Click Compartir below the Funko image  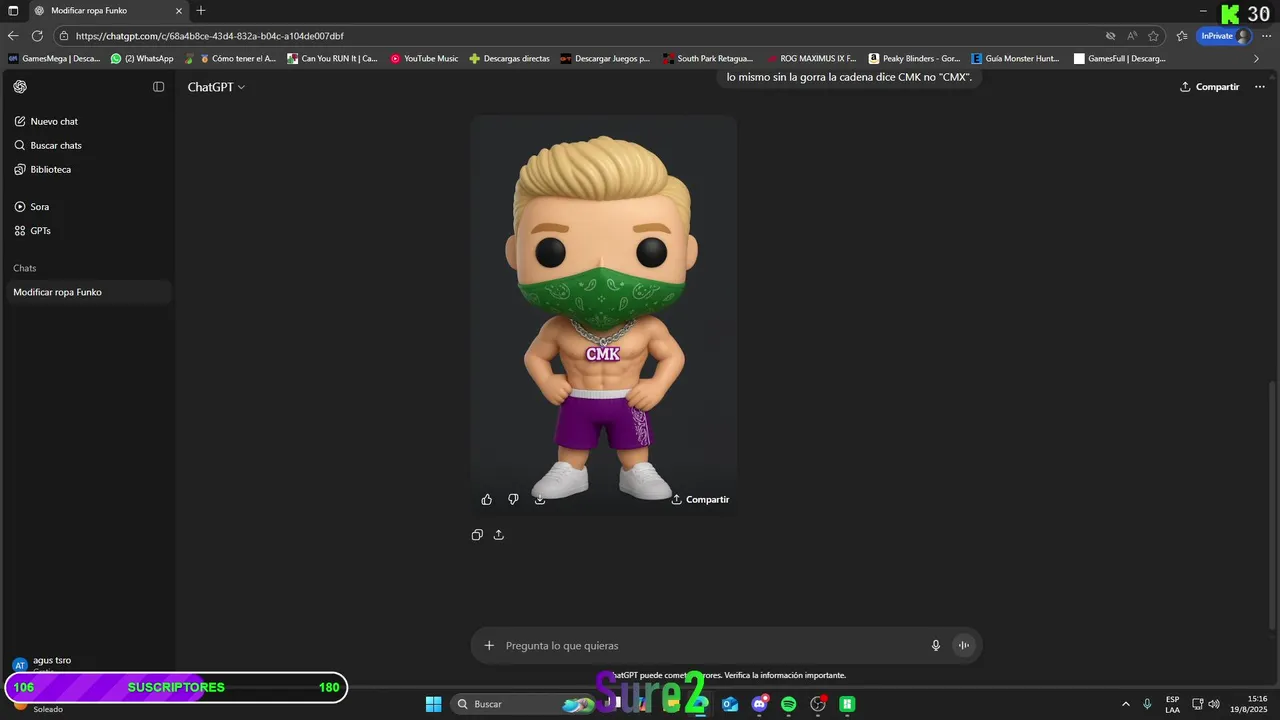(x=700, y=499)
